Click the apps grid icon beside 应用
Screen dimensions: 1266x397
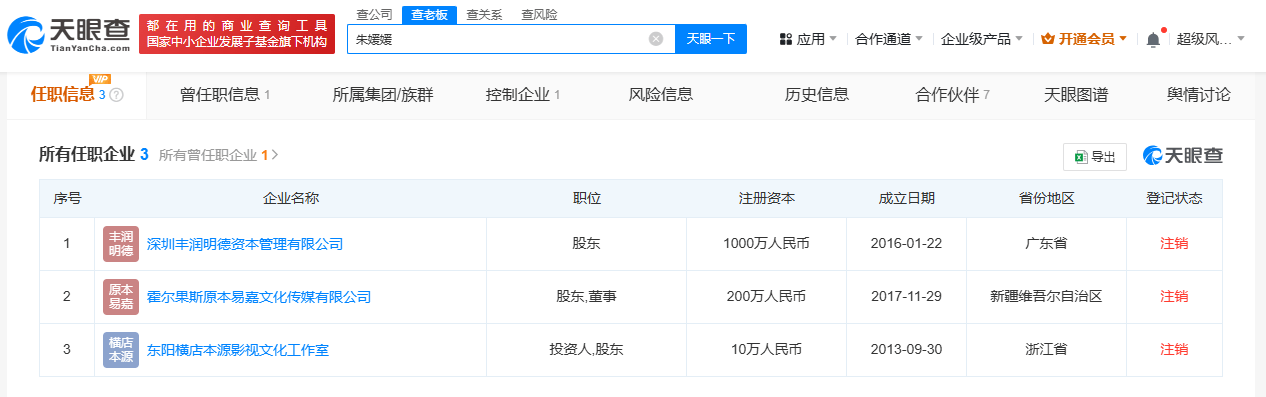point(786,39)
